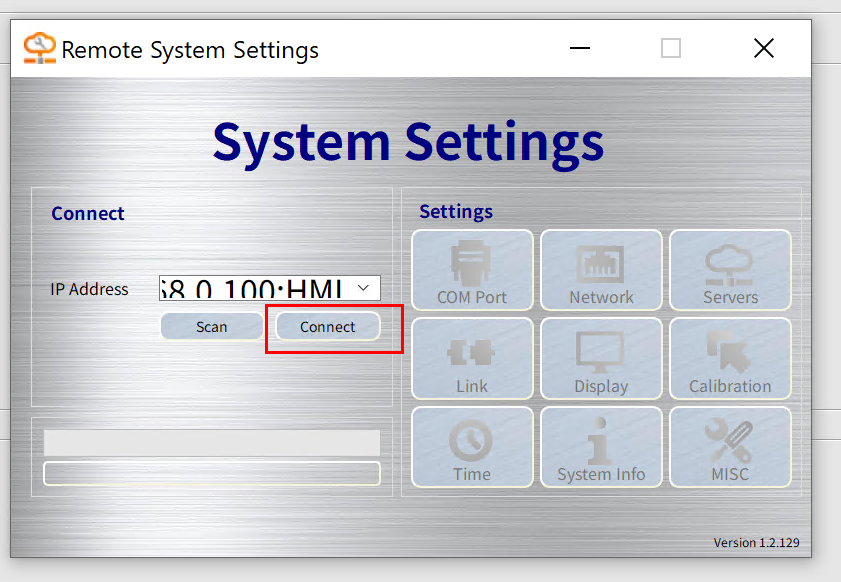Open the COM Port settings
Viewport: 841px width, 582px height.
pyautogui.click(x=472, y=270)
